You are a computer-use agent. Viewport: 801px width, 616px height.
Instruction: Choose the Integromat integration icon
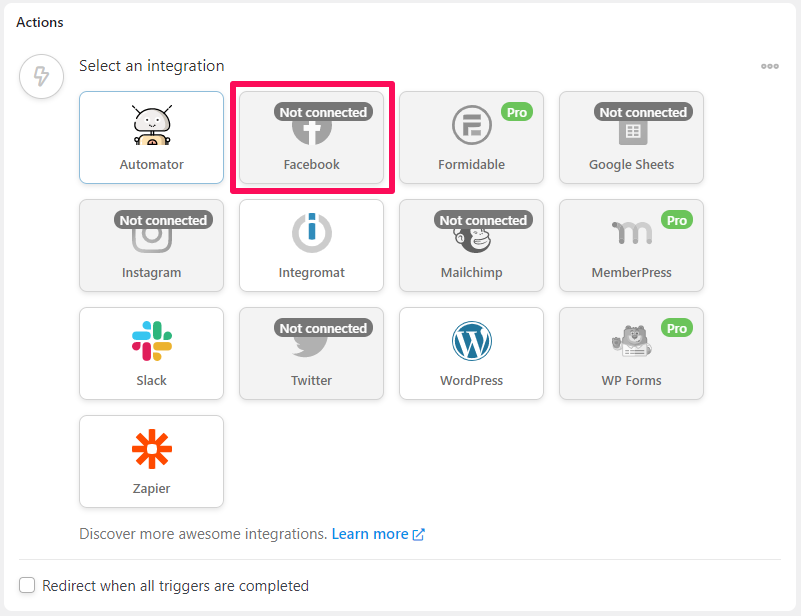click(312, 233)
